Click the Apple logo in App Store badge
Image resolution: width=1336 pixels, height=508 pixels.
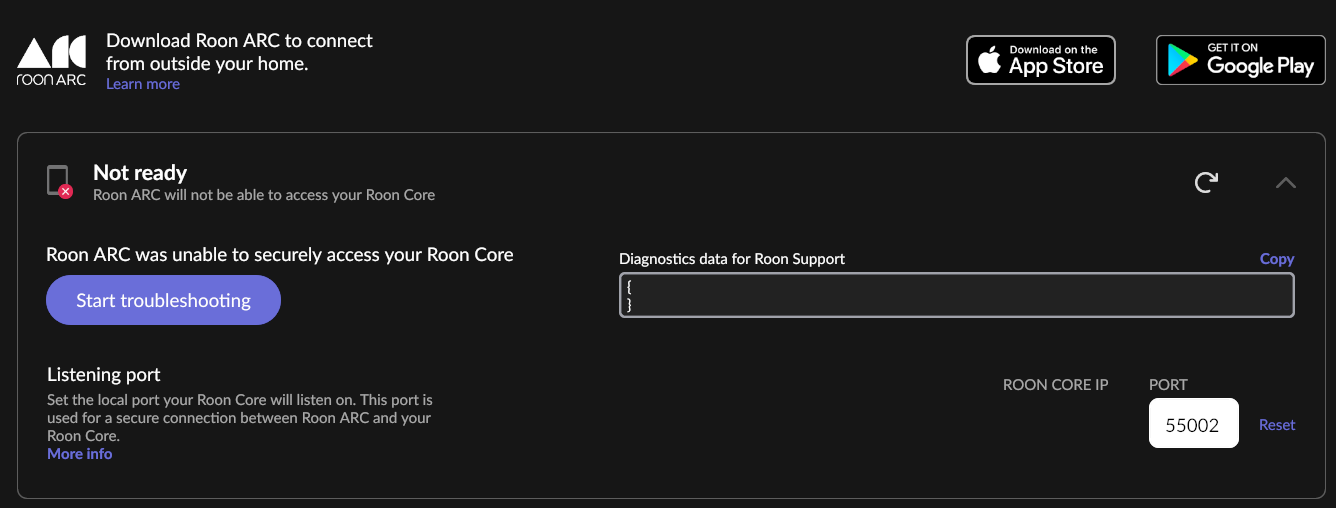[x=989, y=61]
